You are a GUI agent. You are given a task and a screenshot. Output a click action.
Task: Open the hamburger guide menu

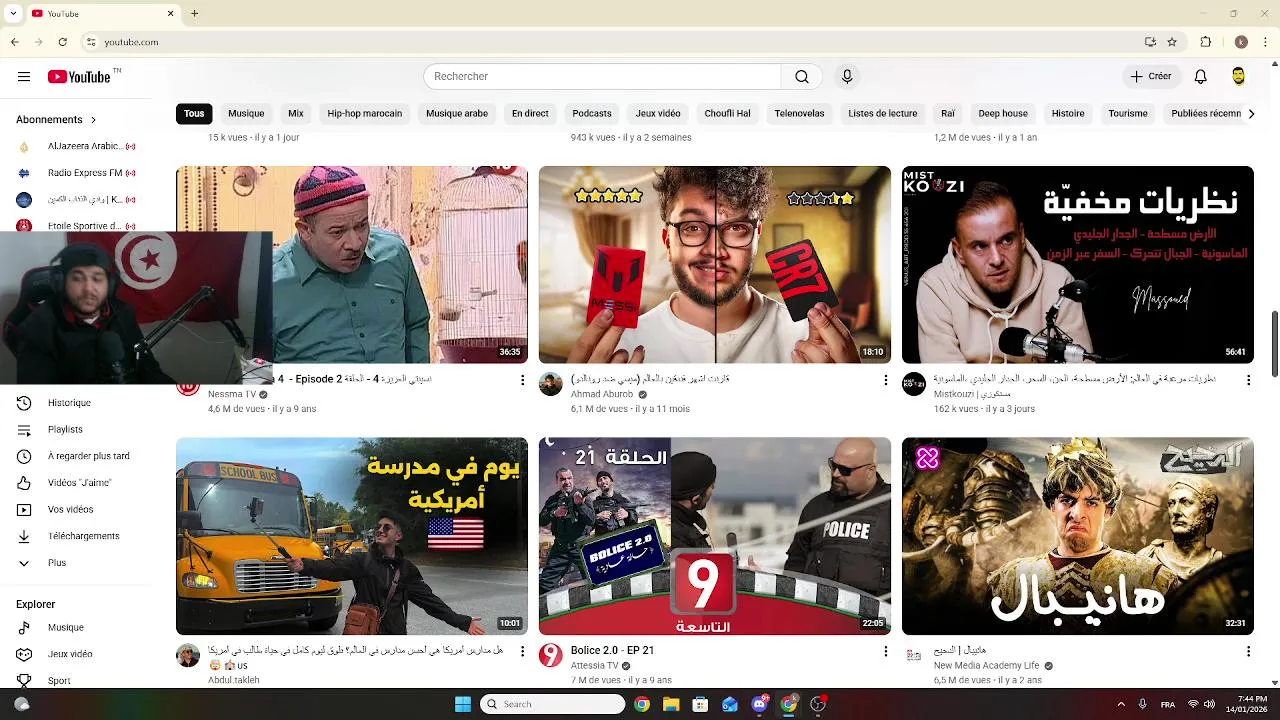click(24, 77)
